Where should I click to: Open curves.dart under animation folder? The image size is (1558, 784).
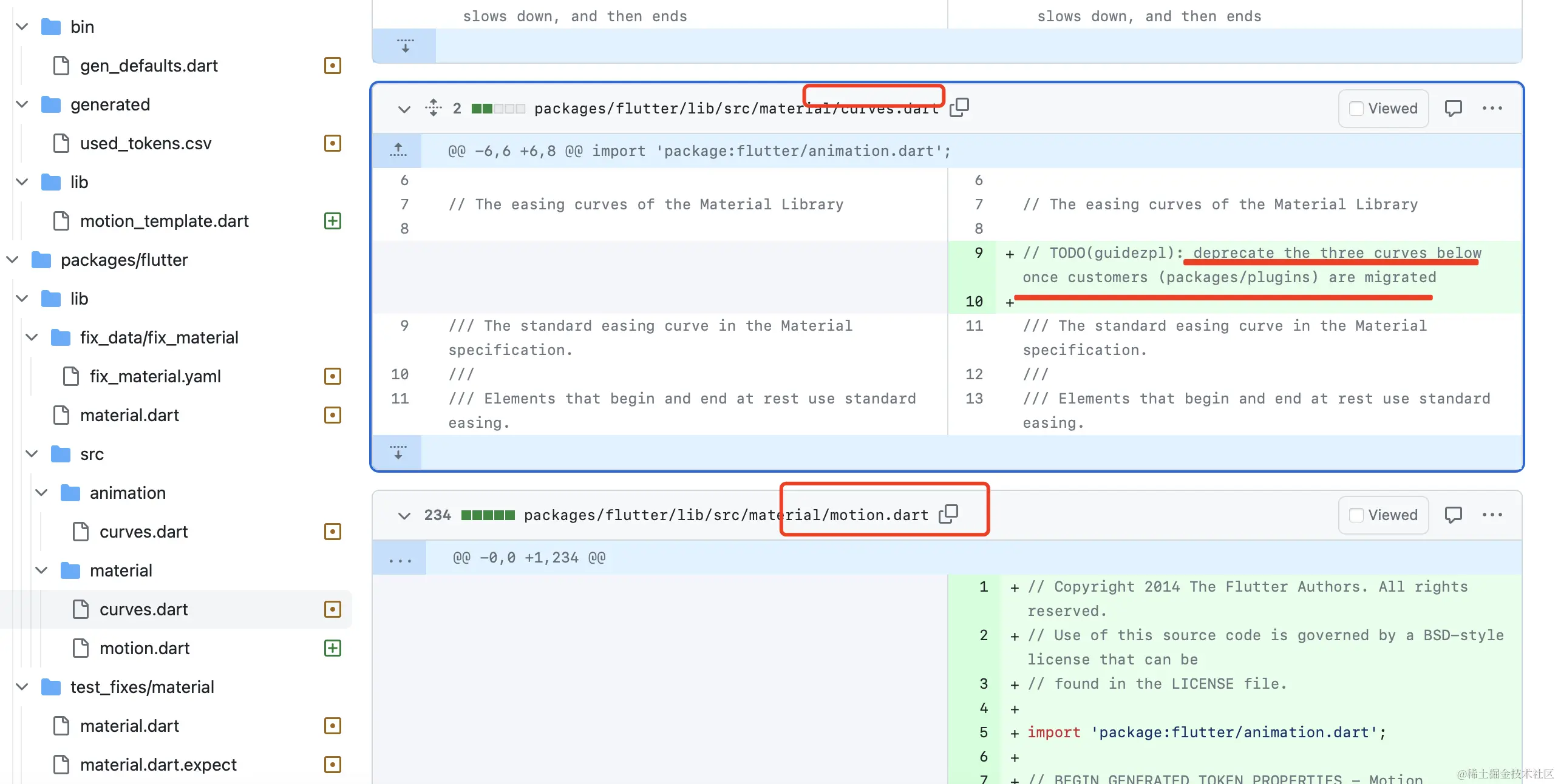(144, 532)
